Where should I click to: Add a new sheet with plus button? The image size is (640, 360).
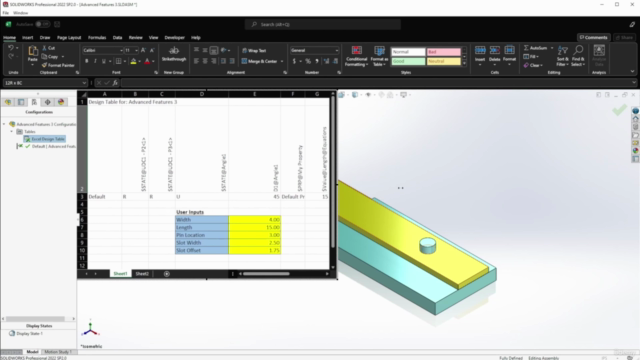click(167, 274)
